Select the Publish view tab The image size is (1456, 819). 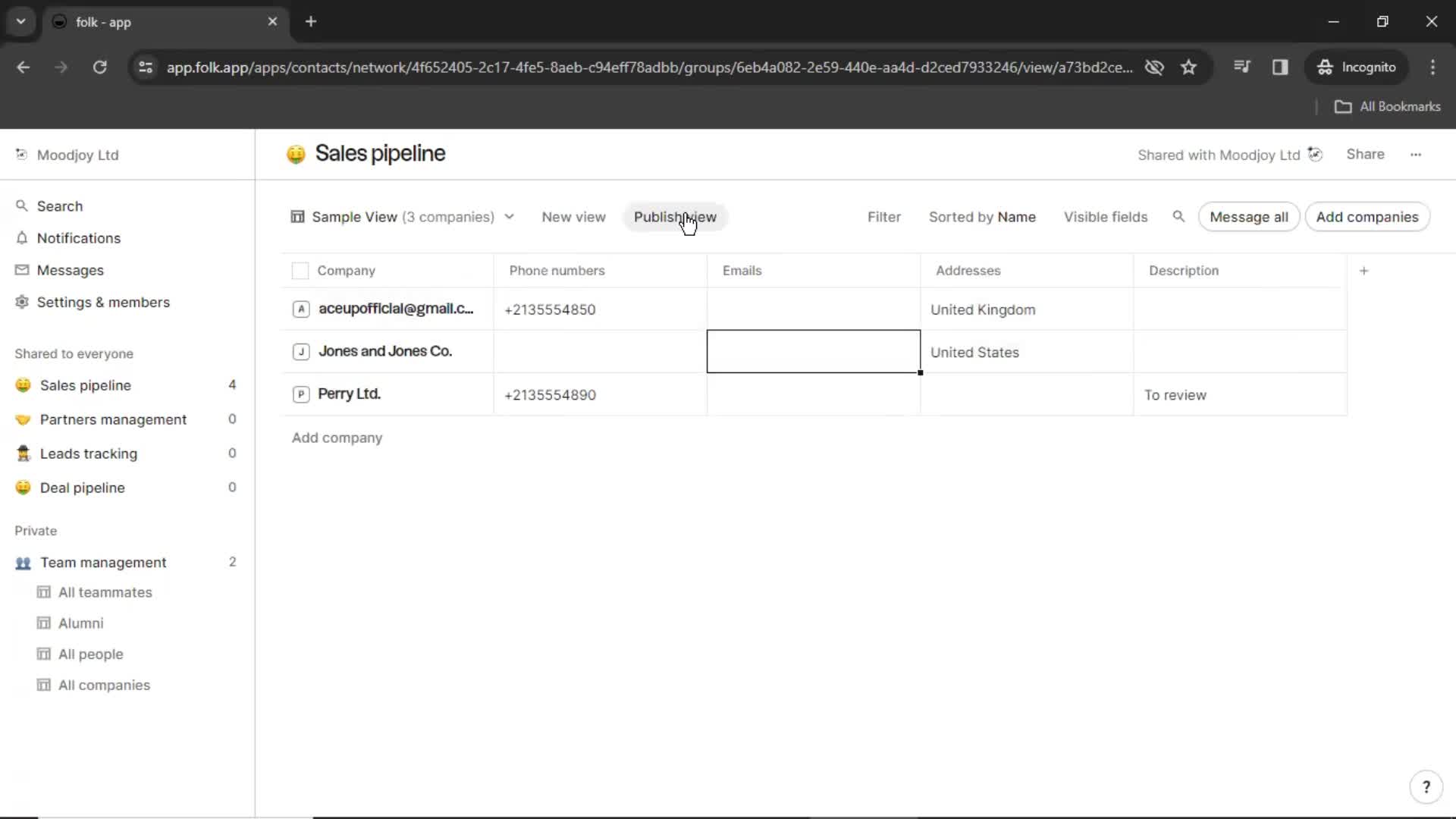[x=676, y=217]
